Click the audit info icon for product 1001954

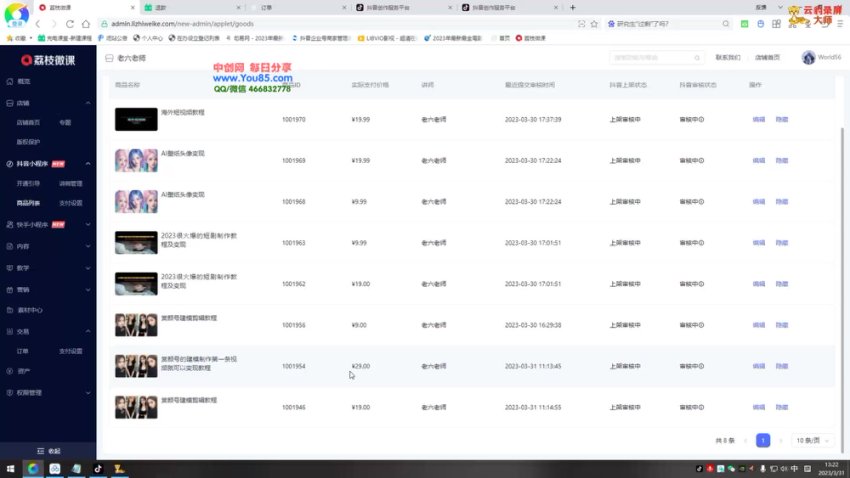pyautogui.click(x=701, y=366)
